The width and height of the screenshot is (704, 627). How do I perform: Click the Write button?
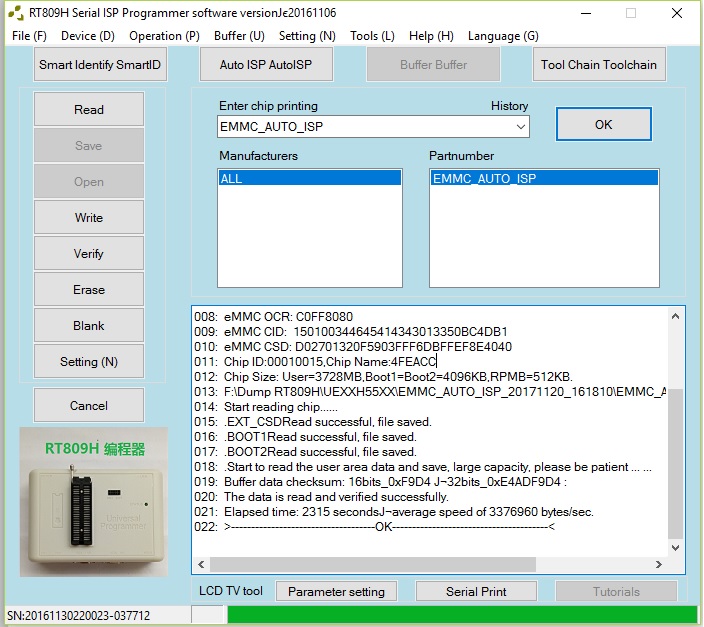89,217
